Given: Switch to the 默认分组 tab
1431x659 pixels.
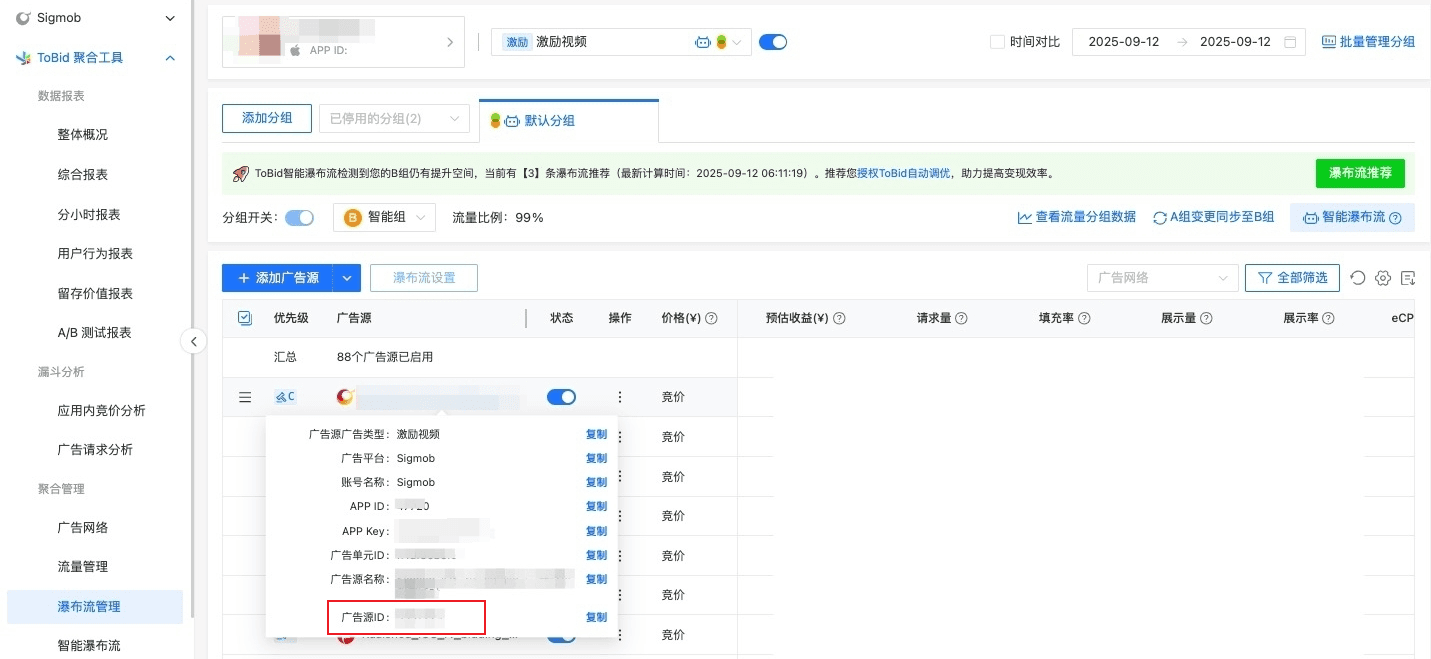Looking at the screenshot, I should click(x=569, y=121).
